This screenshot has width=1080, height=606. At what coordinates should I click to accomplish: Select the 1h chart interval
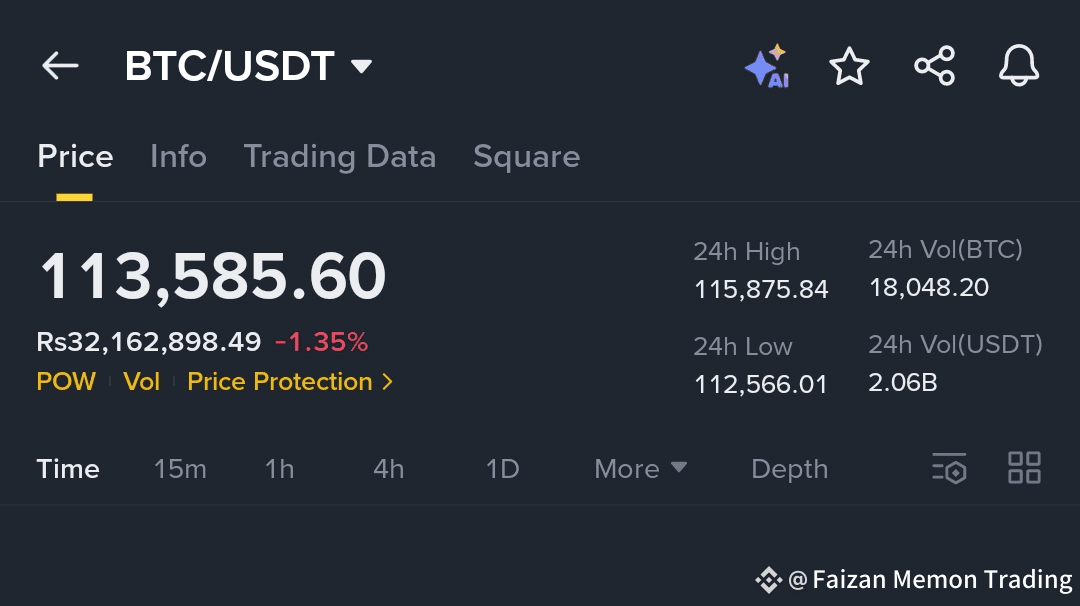[x=279, y=469]
